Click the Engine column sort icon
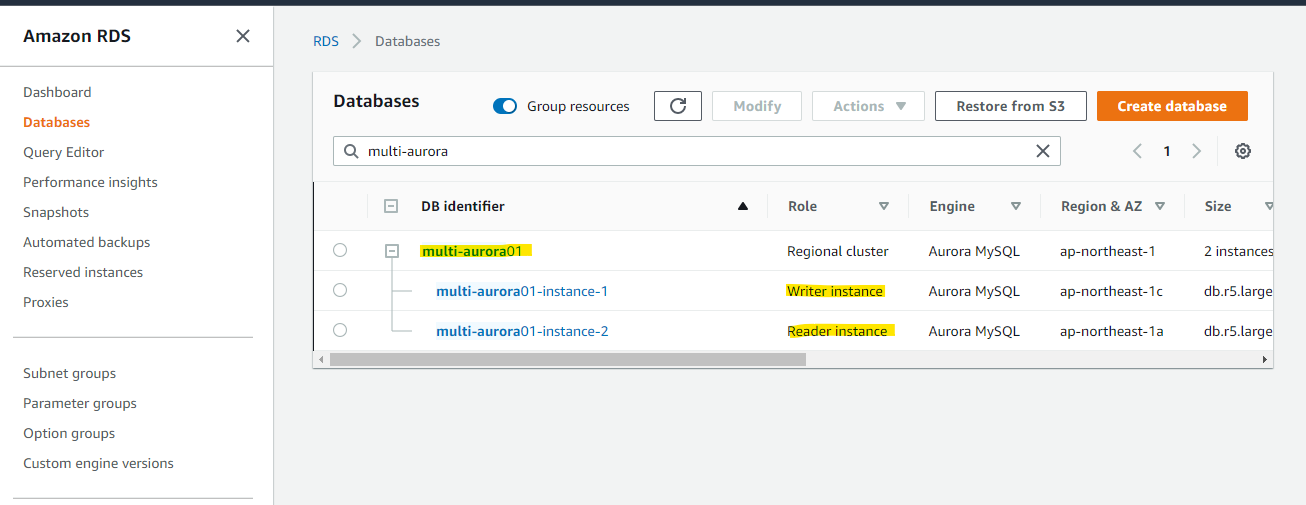This screenshot has width=1306, height=505. [x=1016, y=206]
